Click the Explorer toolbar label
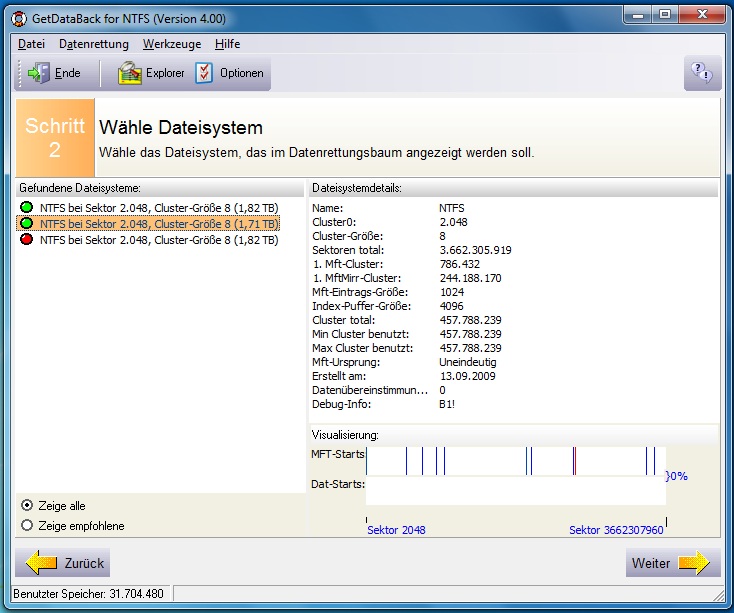 pos(165,73)
